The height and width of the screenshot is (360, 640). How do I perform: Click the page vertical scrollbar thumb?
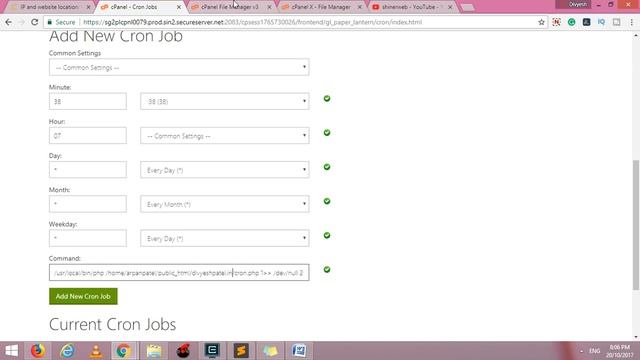pos(636,225)
